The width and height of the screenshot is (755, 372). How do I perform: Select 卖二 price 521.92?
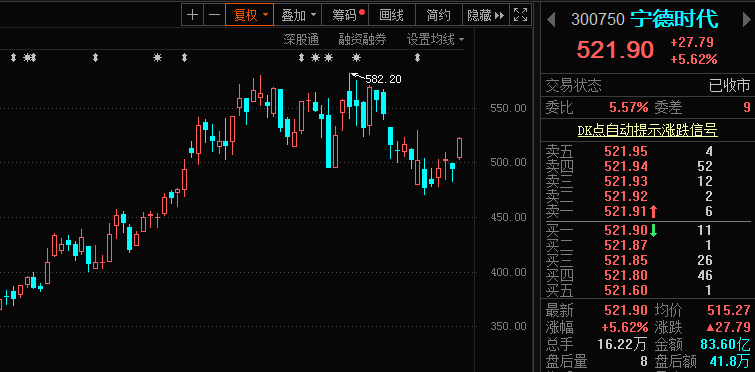(x=626, y=196)
